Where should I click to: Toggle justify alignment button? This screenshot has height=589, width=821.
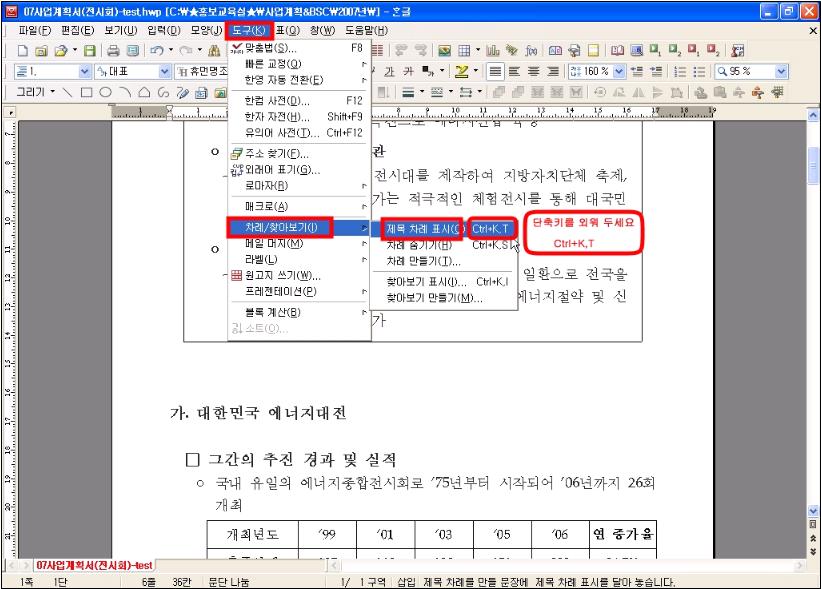point(495,71)
